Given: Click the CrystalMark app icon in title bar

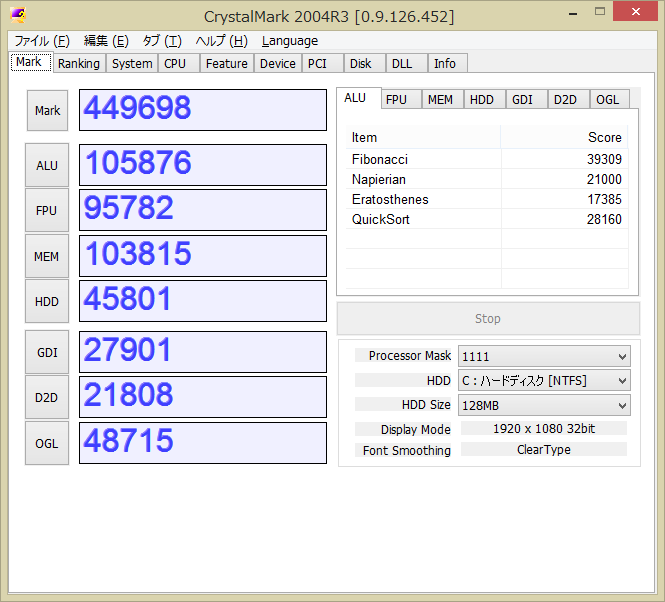Looking at the screenshot, I should click(x=18, y=16).
